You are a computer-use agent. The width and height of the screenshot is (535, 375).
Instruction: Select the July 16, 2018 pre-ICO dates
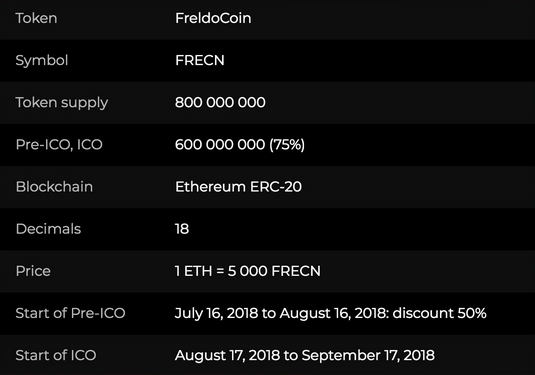pos(282,314)
